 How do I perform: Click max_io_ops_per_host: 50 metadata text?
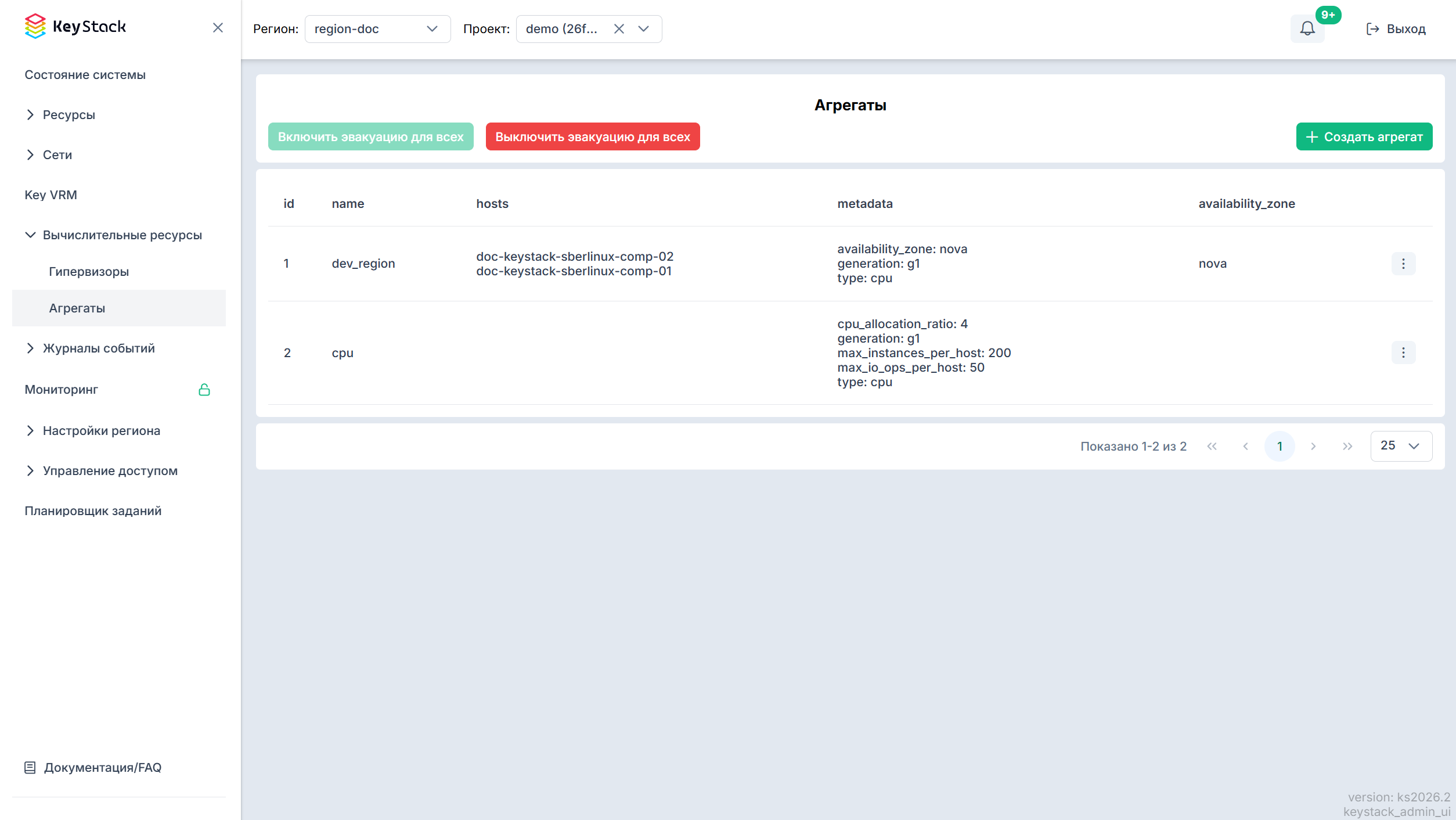coord(910,368)
